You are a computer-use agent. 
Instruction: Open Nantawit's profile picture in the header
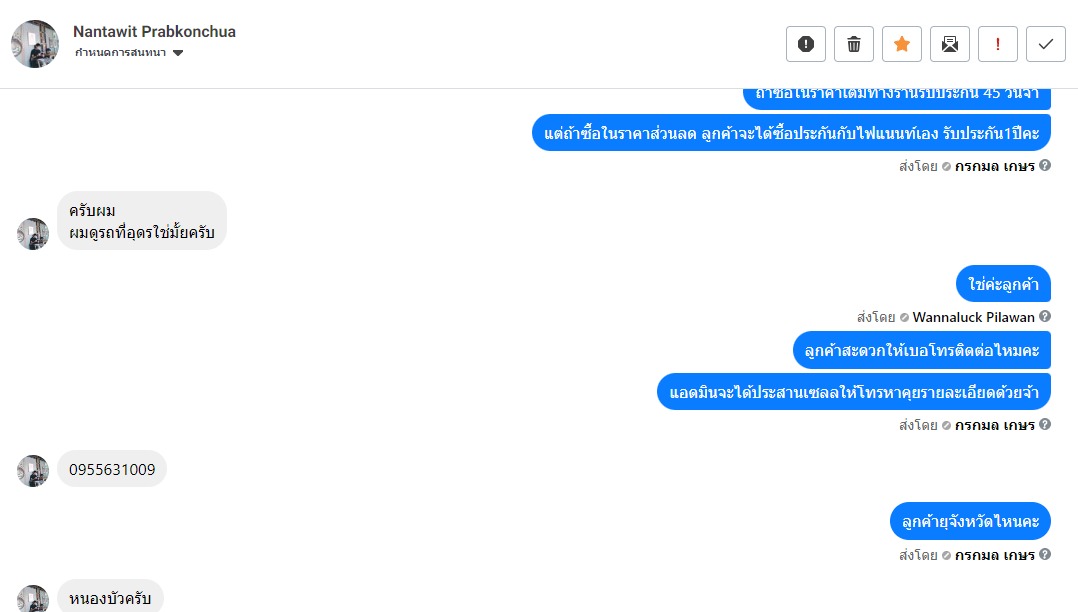point(35,44)
